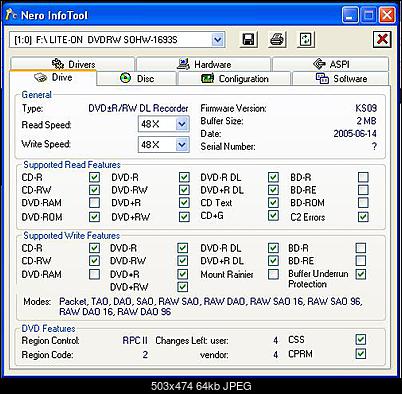This screenshot has height=394, width=402.
Task: Open the Software tab
Action: pyautogui.click(x=341, y=79)
